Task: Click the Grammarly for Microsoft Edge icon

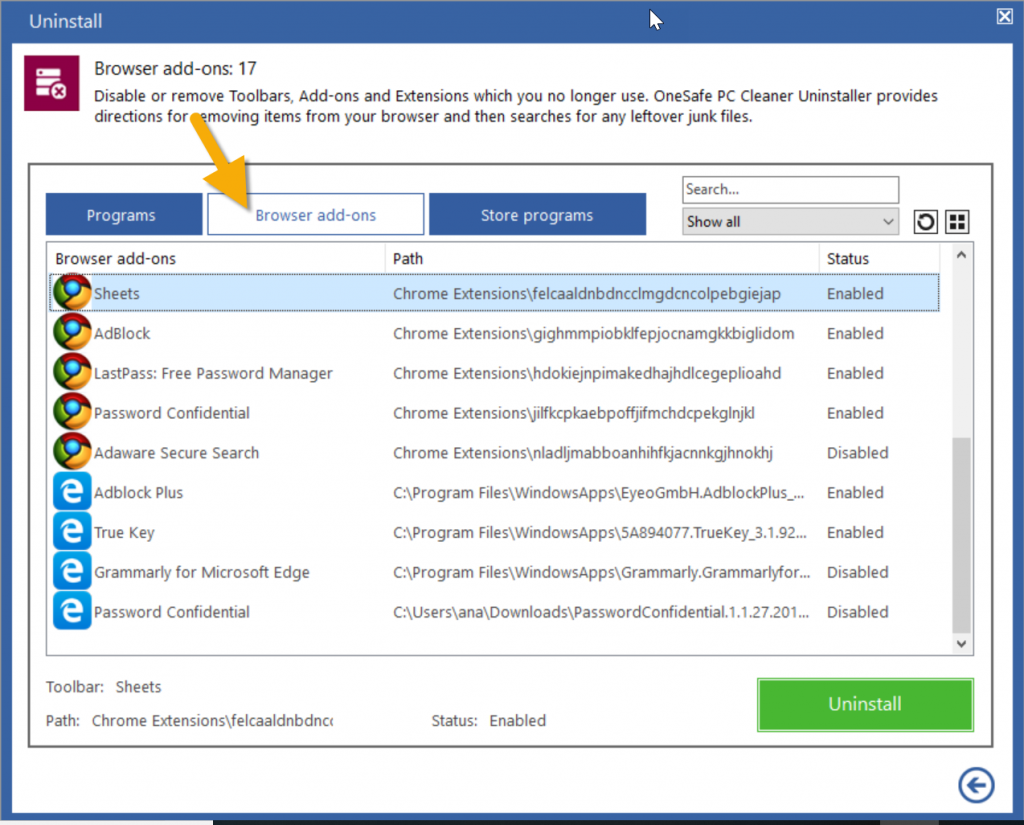Action: tap(71, 571)
